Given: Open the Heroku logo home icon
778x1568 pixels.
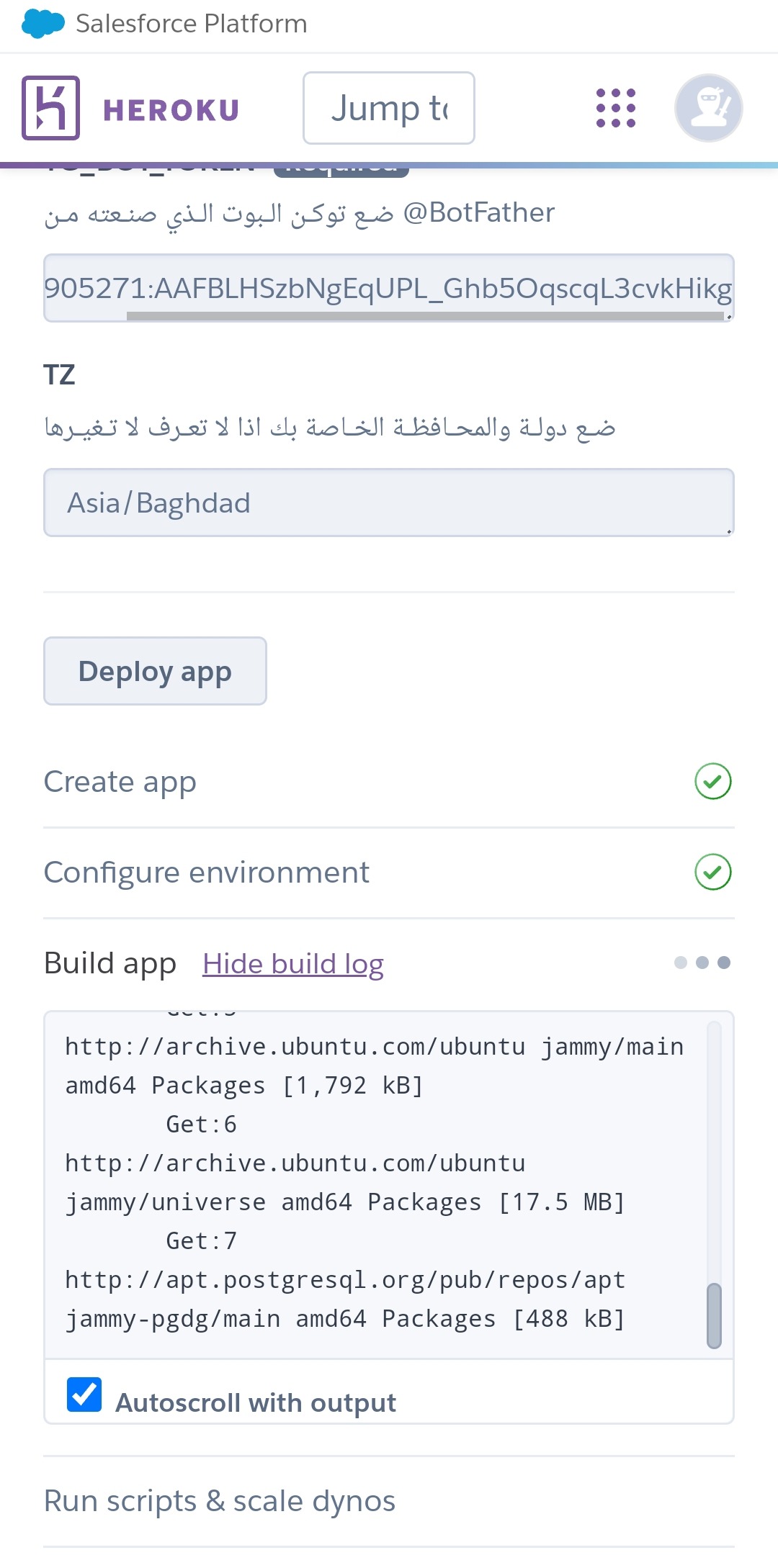Looking at the screenshot, I should pos(50,108).
